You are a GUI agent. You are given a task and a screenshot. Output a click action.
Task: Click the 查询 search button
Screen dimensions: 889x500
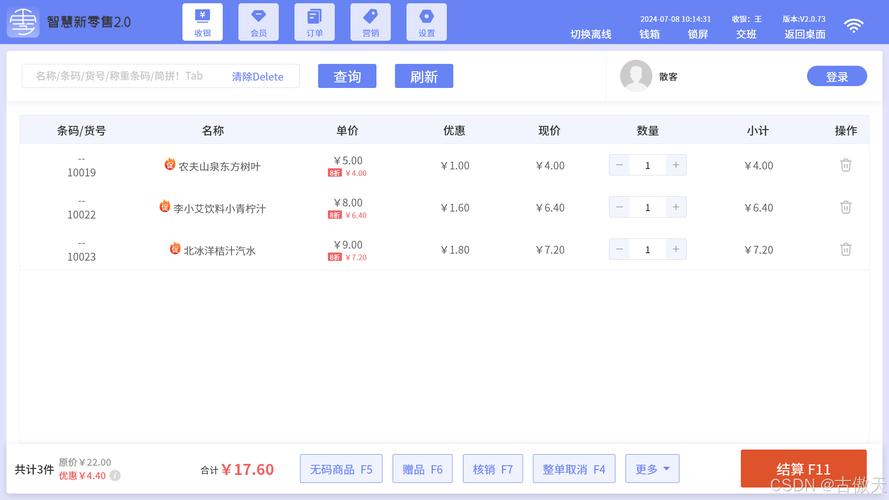(x=347, y=76)
